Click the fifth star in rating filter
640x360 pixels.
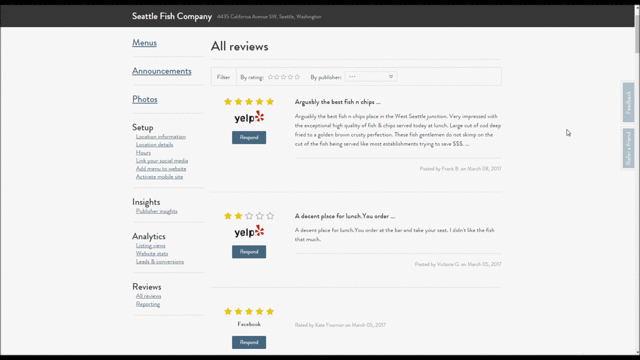297,77
